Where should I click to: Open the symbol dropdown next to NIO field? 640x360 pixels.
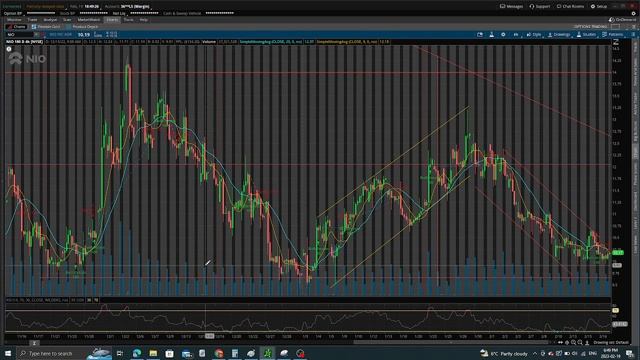point(36,35)
